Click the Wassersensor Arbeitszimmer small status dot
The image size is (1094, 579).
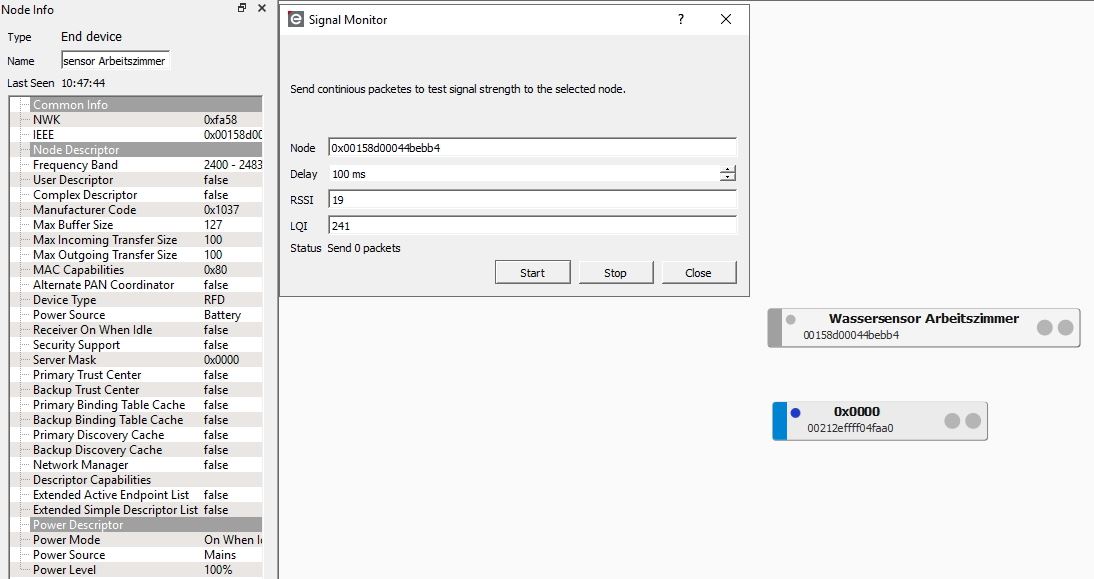click(790, 320)
